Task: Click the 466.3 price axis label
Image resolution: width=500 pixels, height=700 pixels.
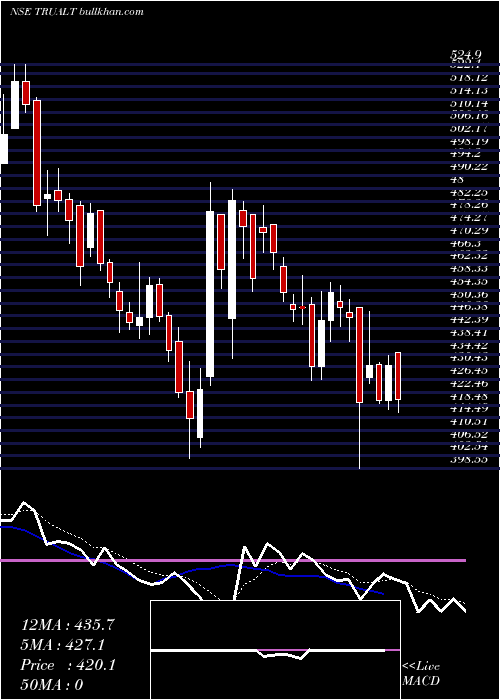Action: (x=466, y=243)
